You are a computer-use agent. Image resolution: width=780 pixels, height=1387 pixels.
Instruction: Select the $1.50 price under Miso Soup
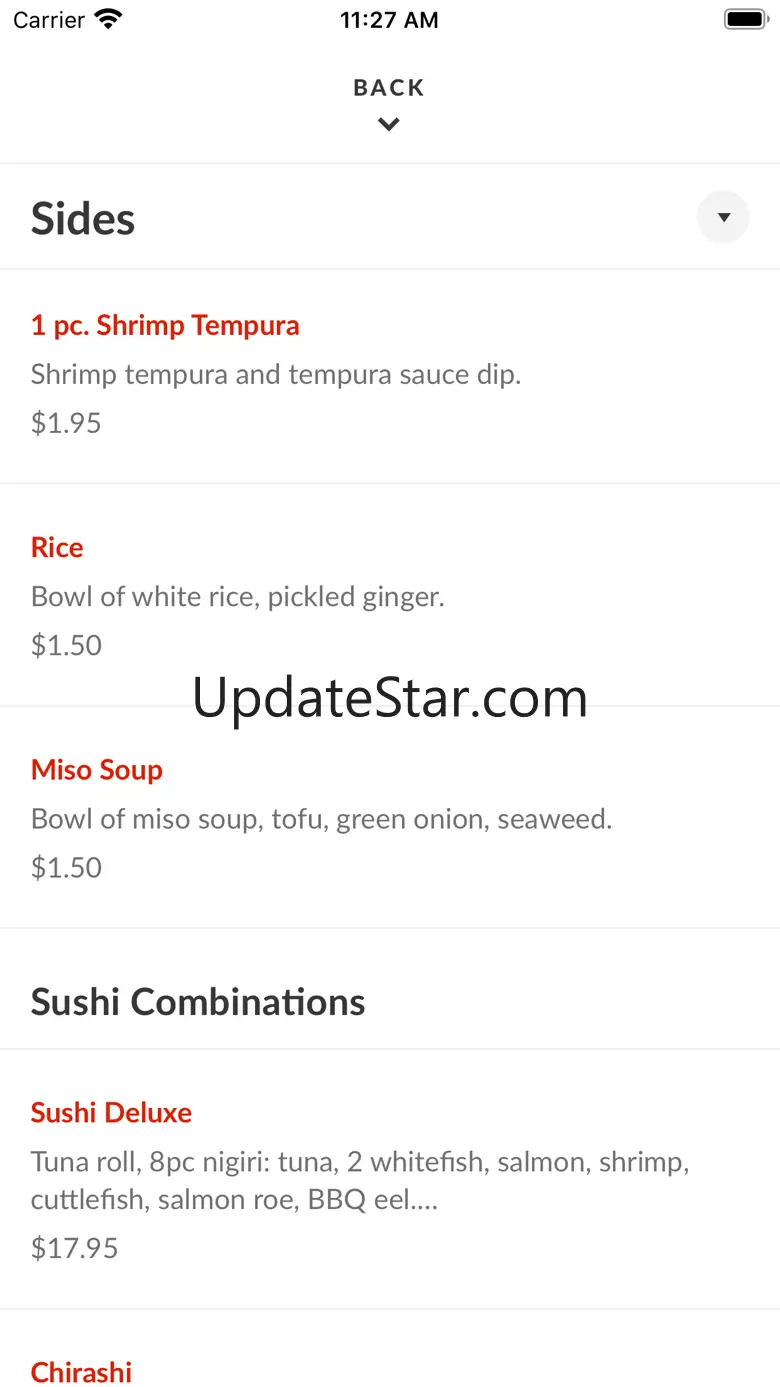pyautogui.click(x=66, y=867)
